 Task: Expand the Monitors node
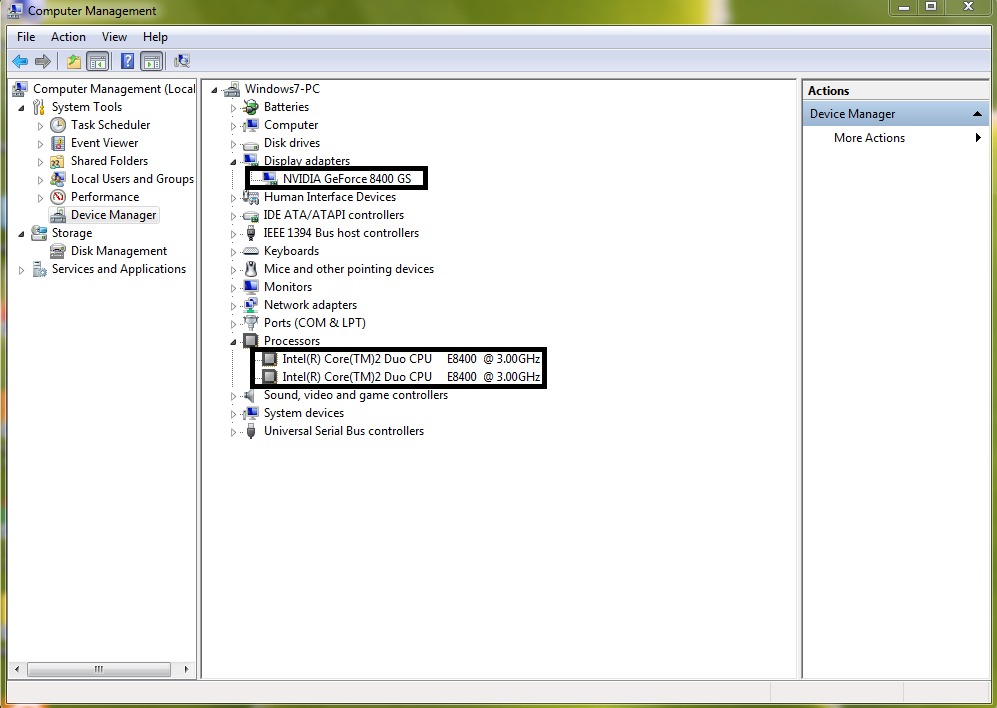pos(233,288)
